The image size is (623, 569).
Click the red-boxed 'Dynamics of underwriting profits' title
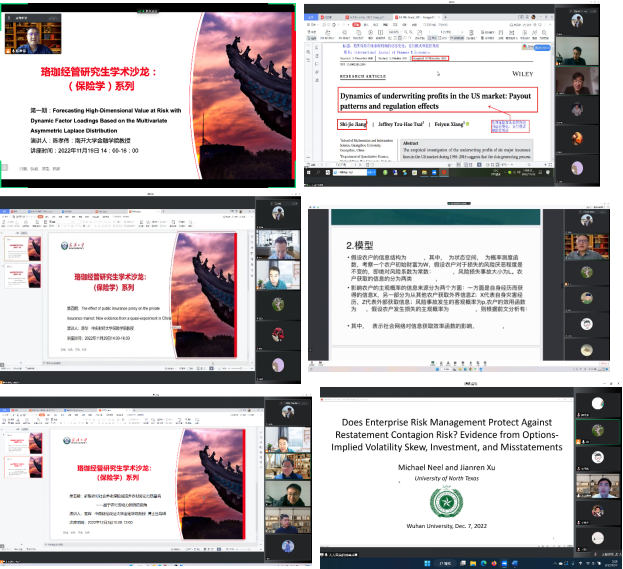[x=437, y=100]
